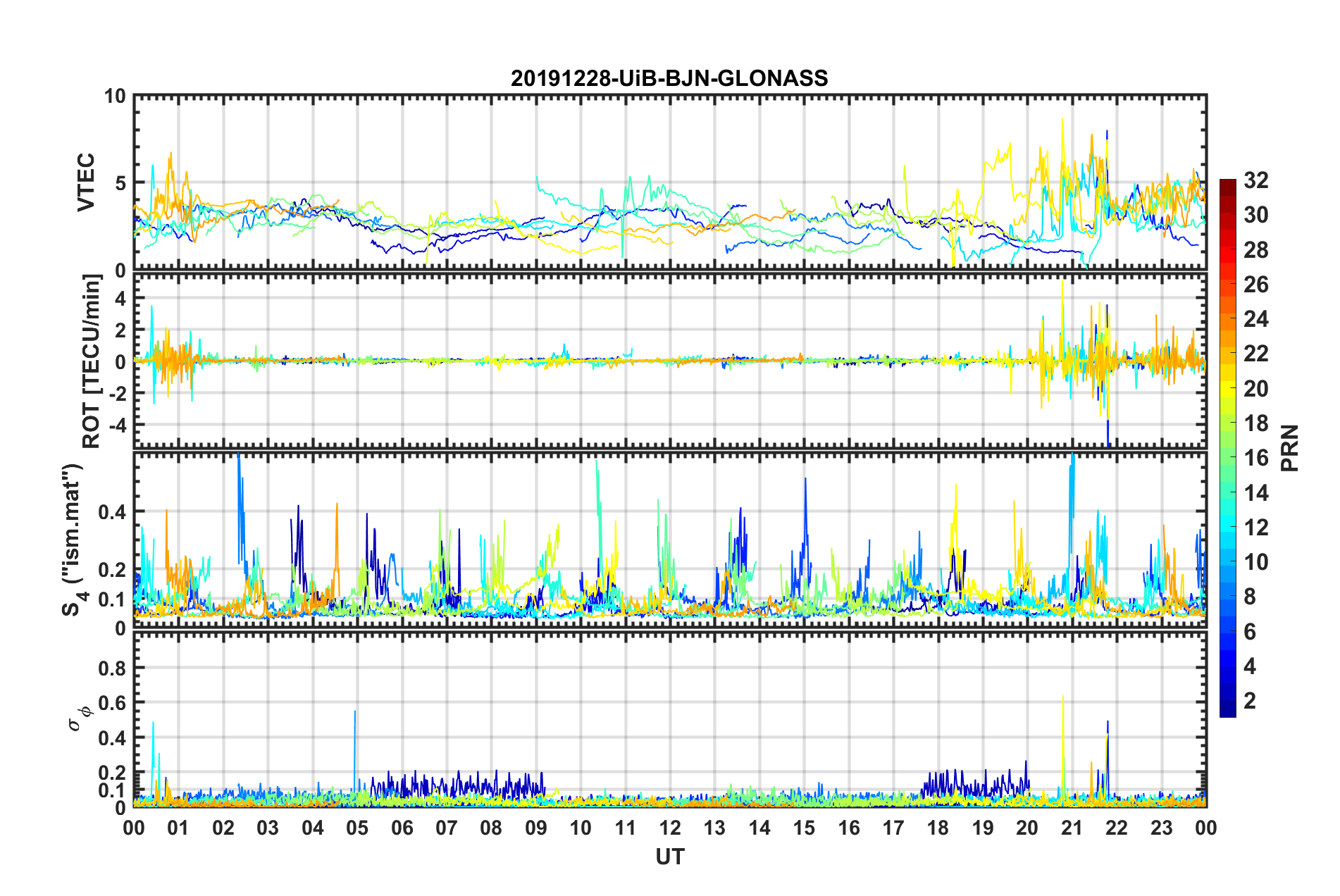1340x896 pixels.
Task: Click the PRN color scale bar
Action: [1228, 448]
